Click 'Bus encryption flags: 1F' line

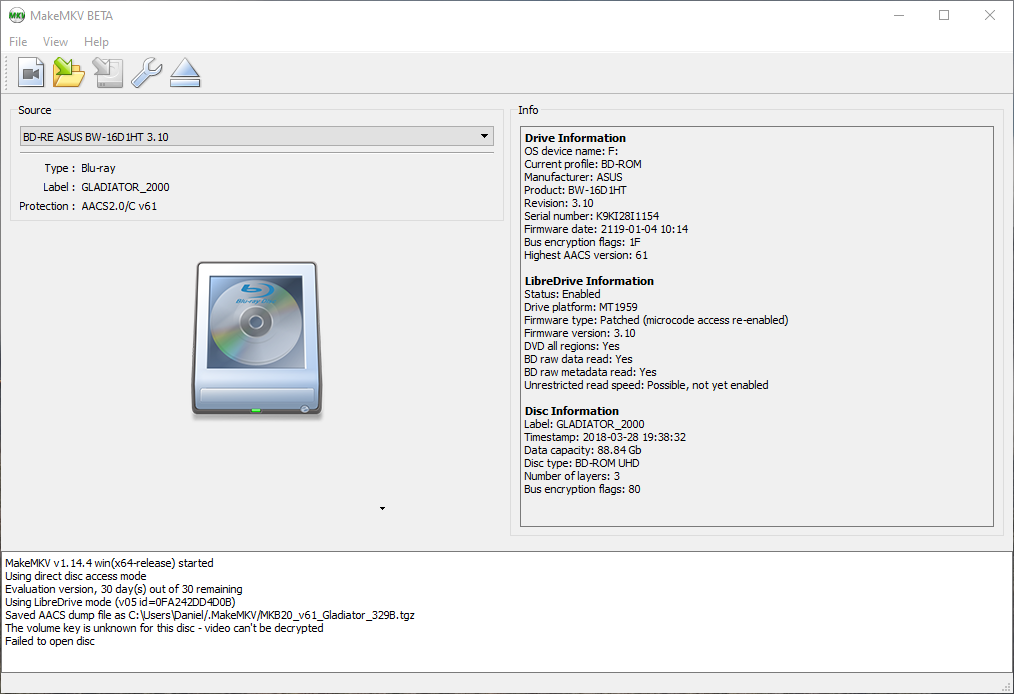pyautogui.click(x=582, y=242)
